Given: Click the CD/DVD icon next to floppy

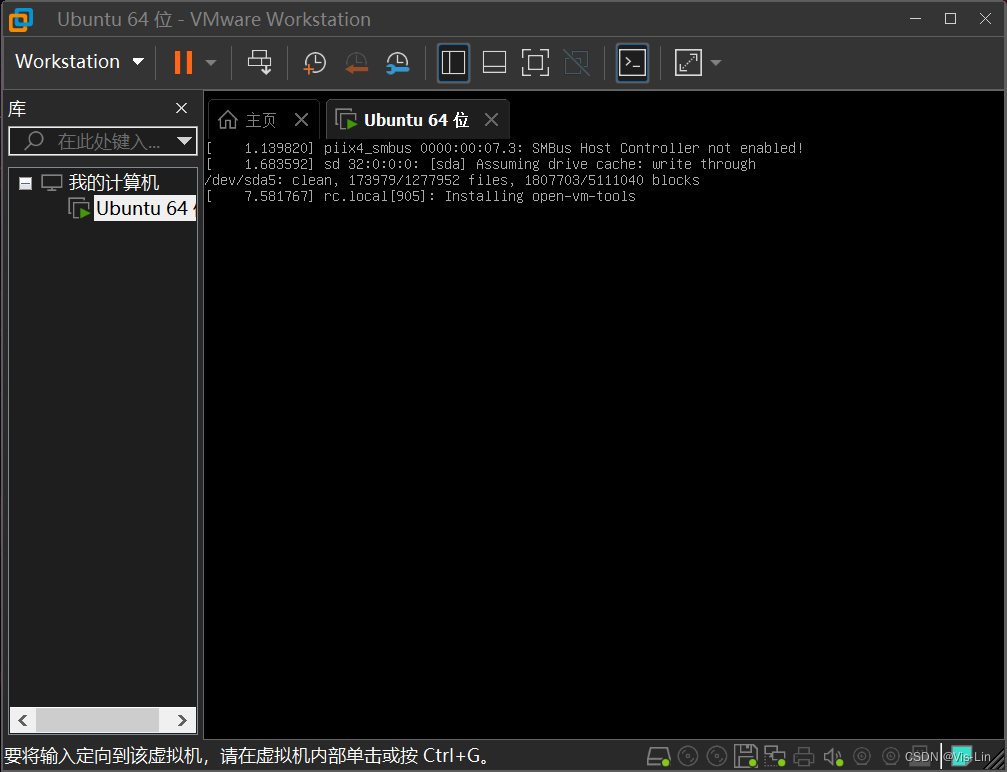Looking at the screenshot, I should point(717,757).
